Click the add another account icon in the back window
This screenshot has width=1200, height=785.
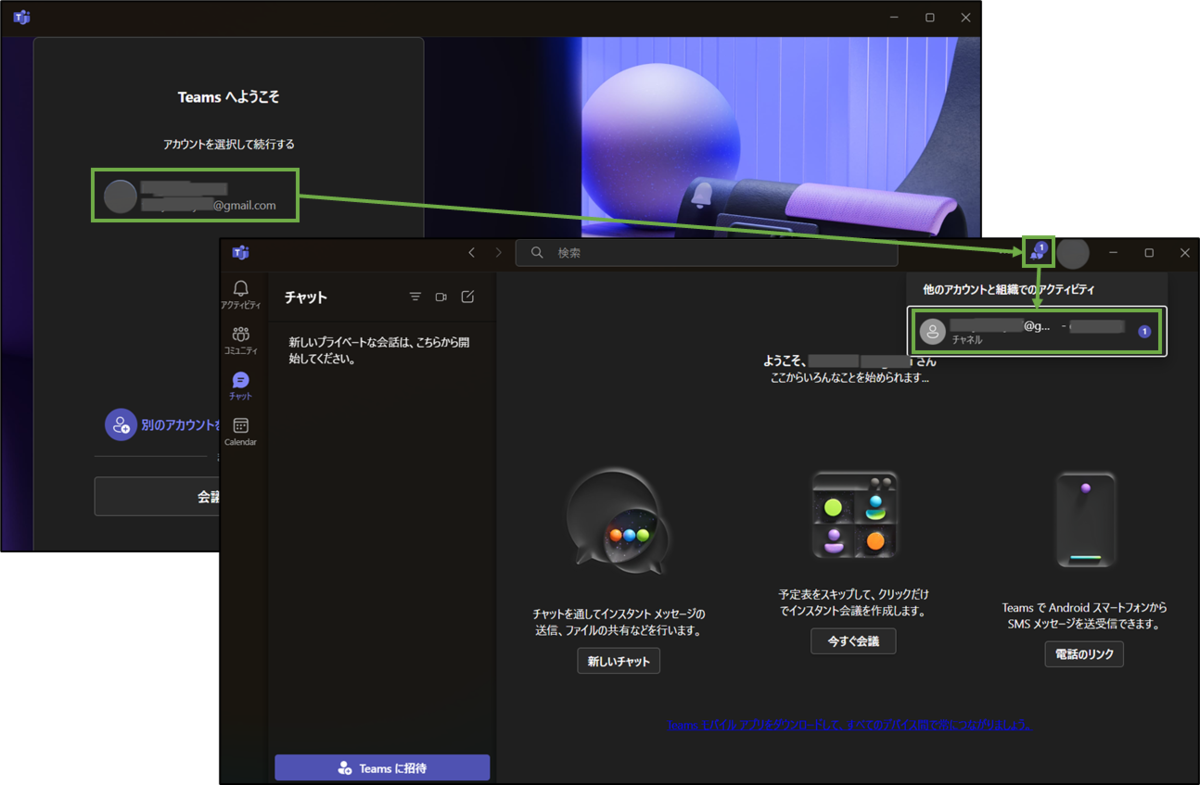[x=121, y=425]
